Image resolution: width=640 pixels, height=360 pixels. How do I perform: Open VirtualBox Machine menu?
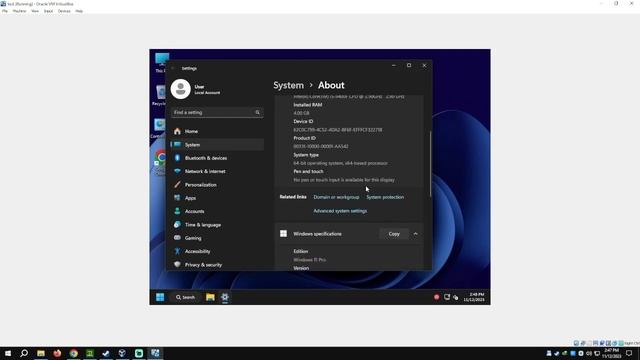(x=19, y=11)
